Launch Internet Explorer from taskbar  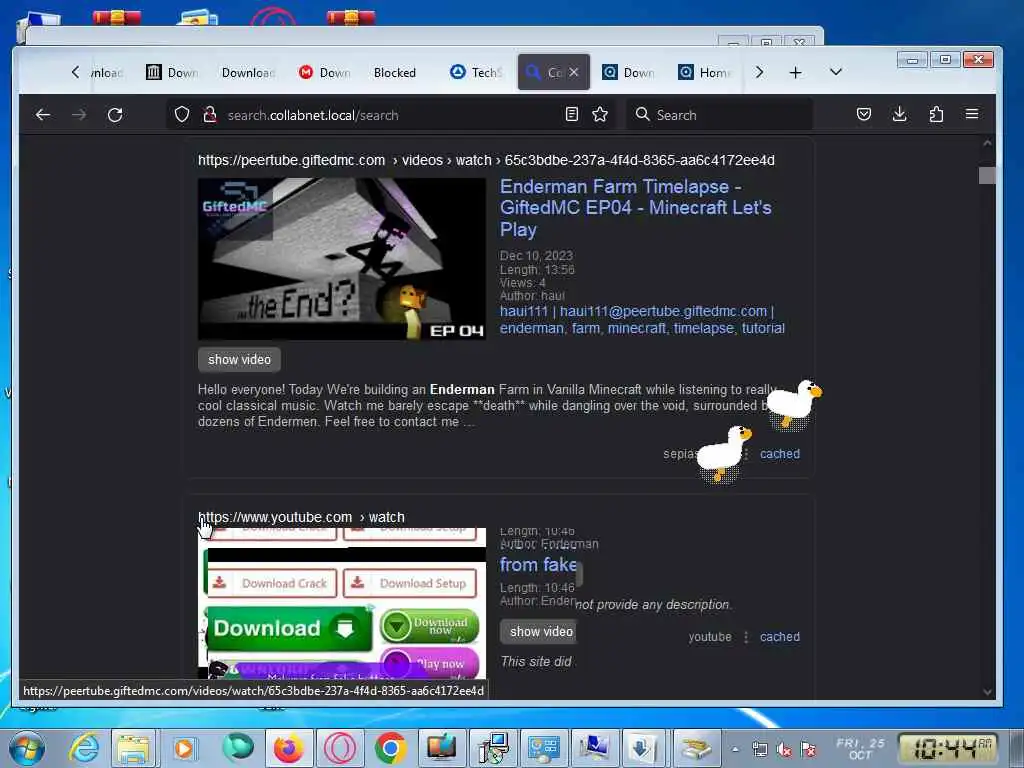click(84, 748)
